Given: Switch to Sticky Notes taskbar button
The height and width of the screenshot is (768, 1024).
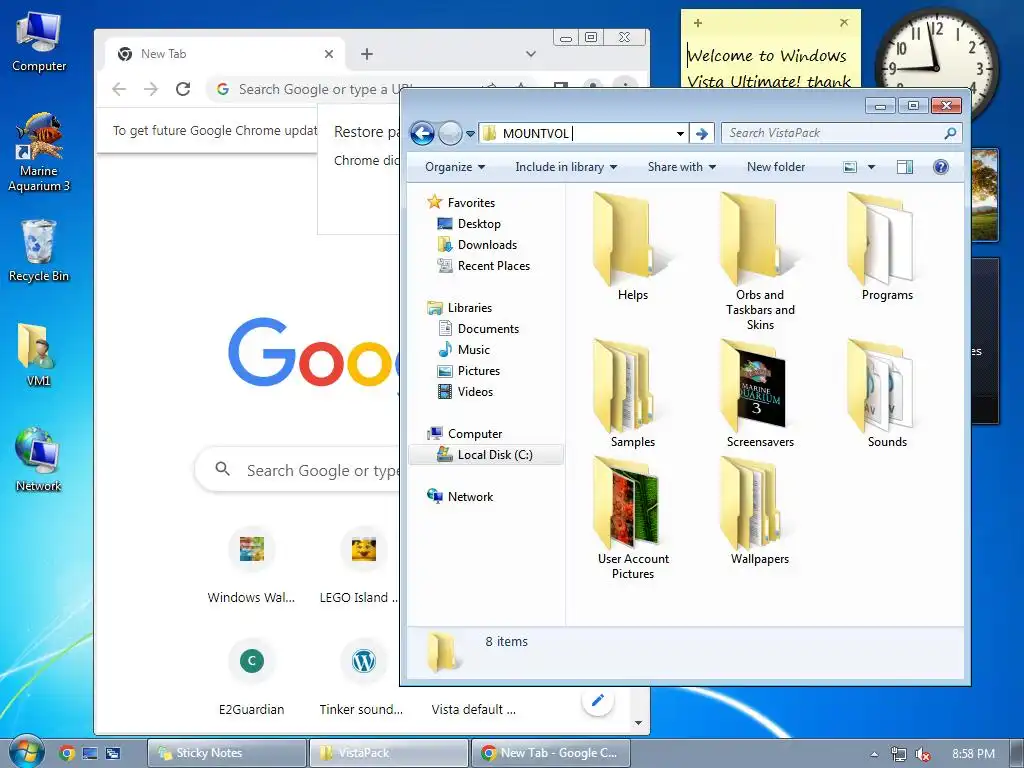Looking at the screenshot, I should click(x=227, y=753).
